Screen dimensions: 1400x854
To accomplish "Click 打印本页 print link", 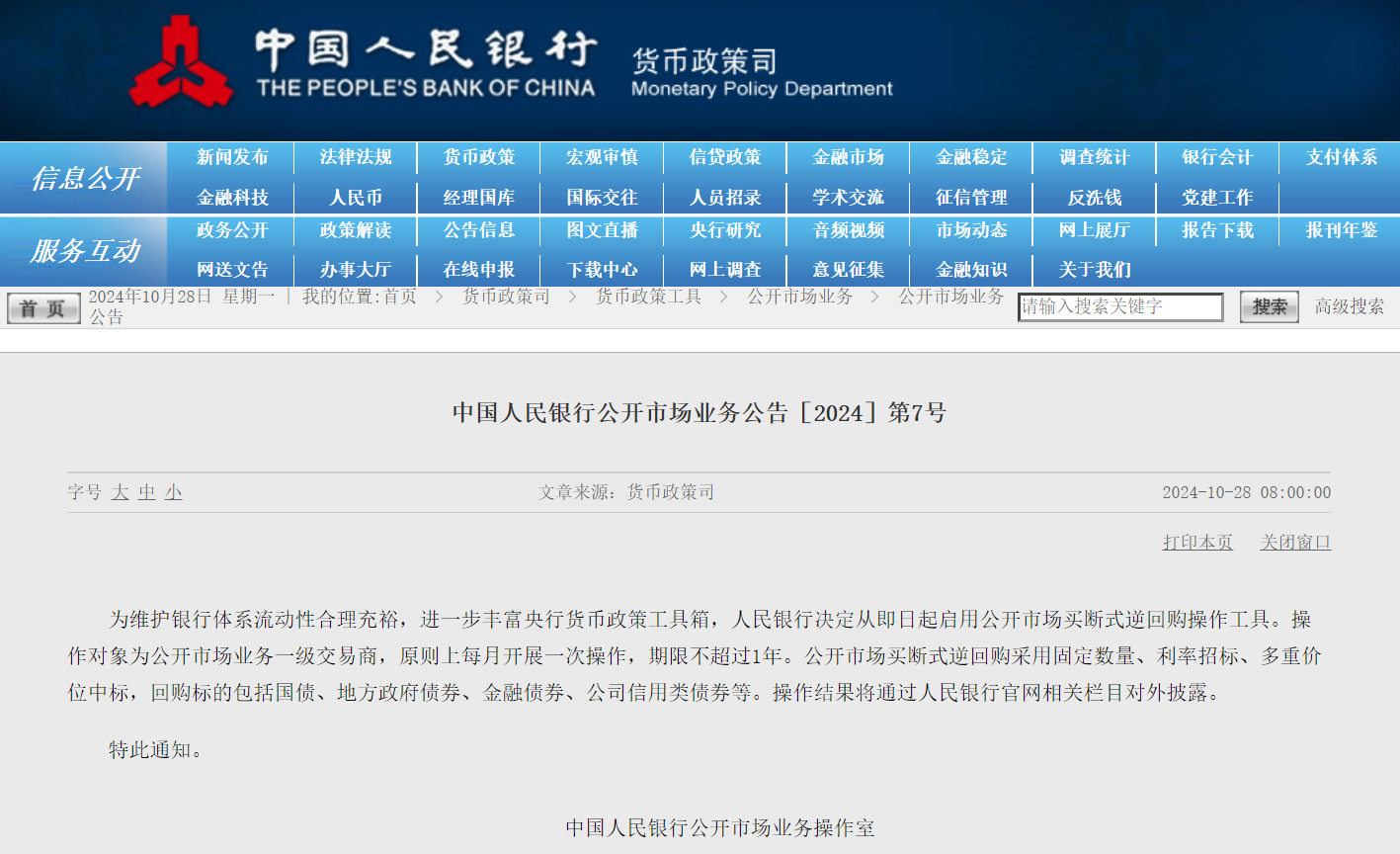I will pos(1197,543).
